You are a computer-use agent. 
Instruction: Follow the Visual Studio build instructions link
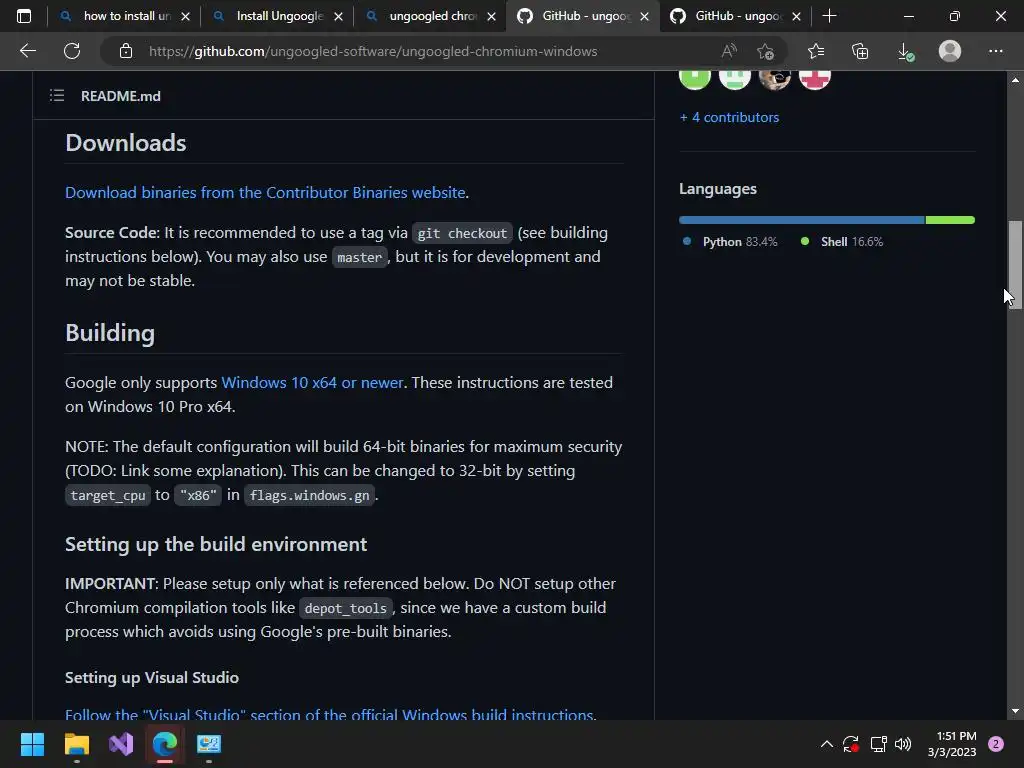pyautogui.click(x=330, y=714)
